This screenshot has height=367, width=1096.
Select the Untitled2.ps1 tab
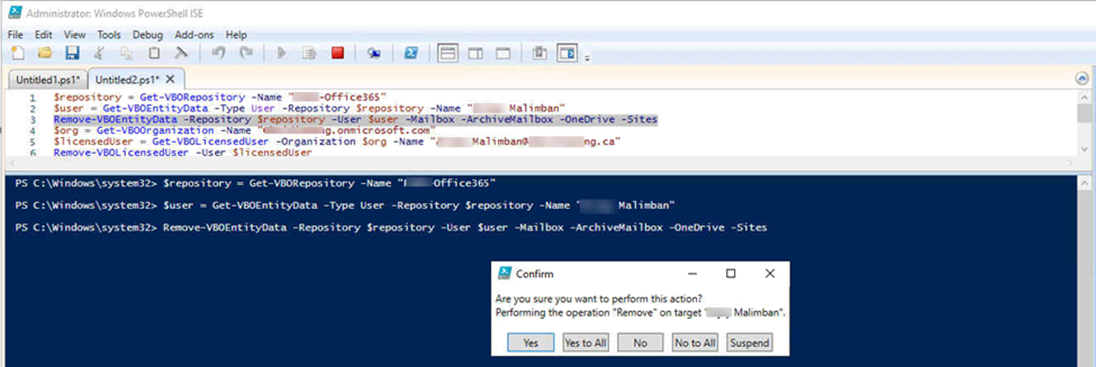click(x=127, y=79)
